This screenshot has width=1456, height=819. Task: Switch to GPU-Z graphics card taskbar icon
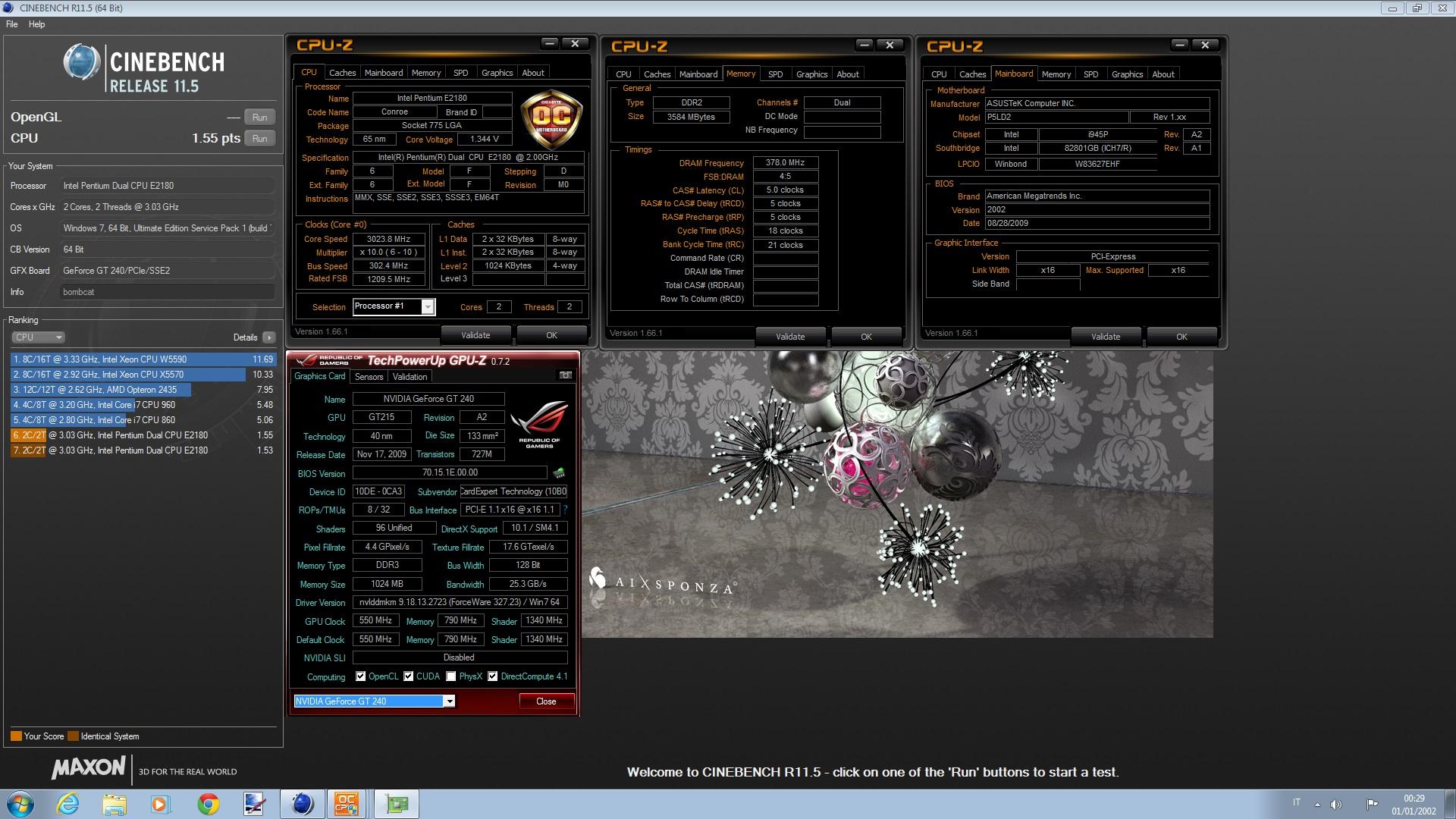pyautogui.click(x=396, y=804)
